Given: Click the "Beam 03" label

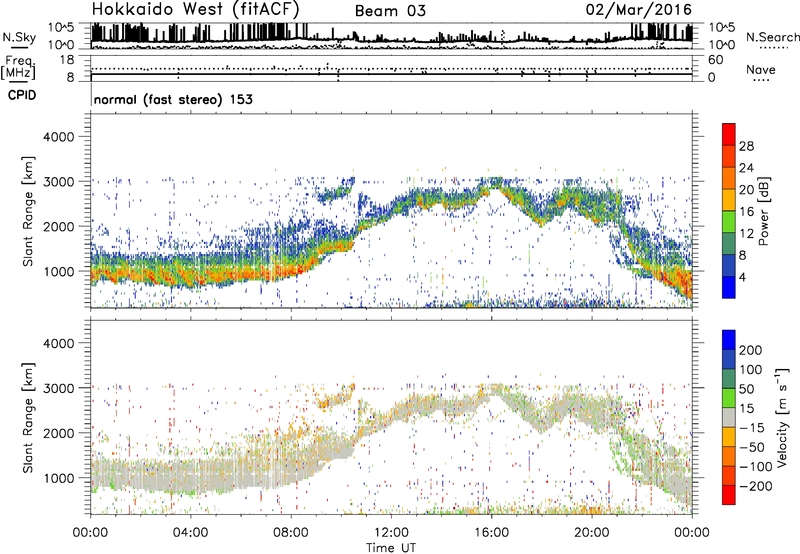Looking at the screenshot, I should (390, 11).
